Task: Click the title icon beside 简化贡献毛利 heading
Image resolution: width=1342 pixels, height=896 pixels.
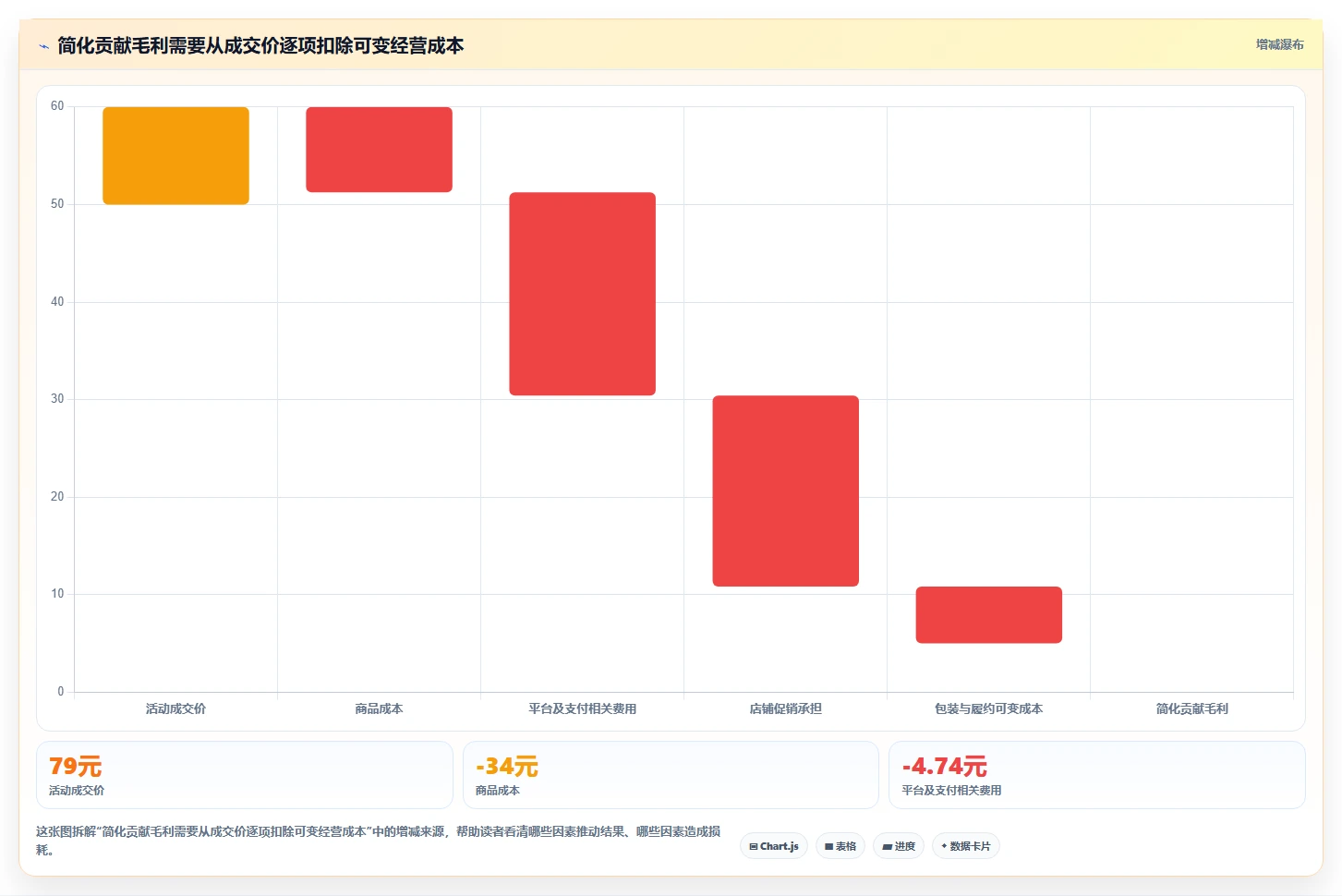Action: [43, 46]
